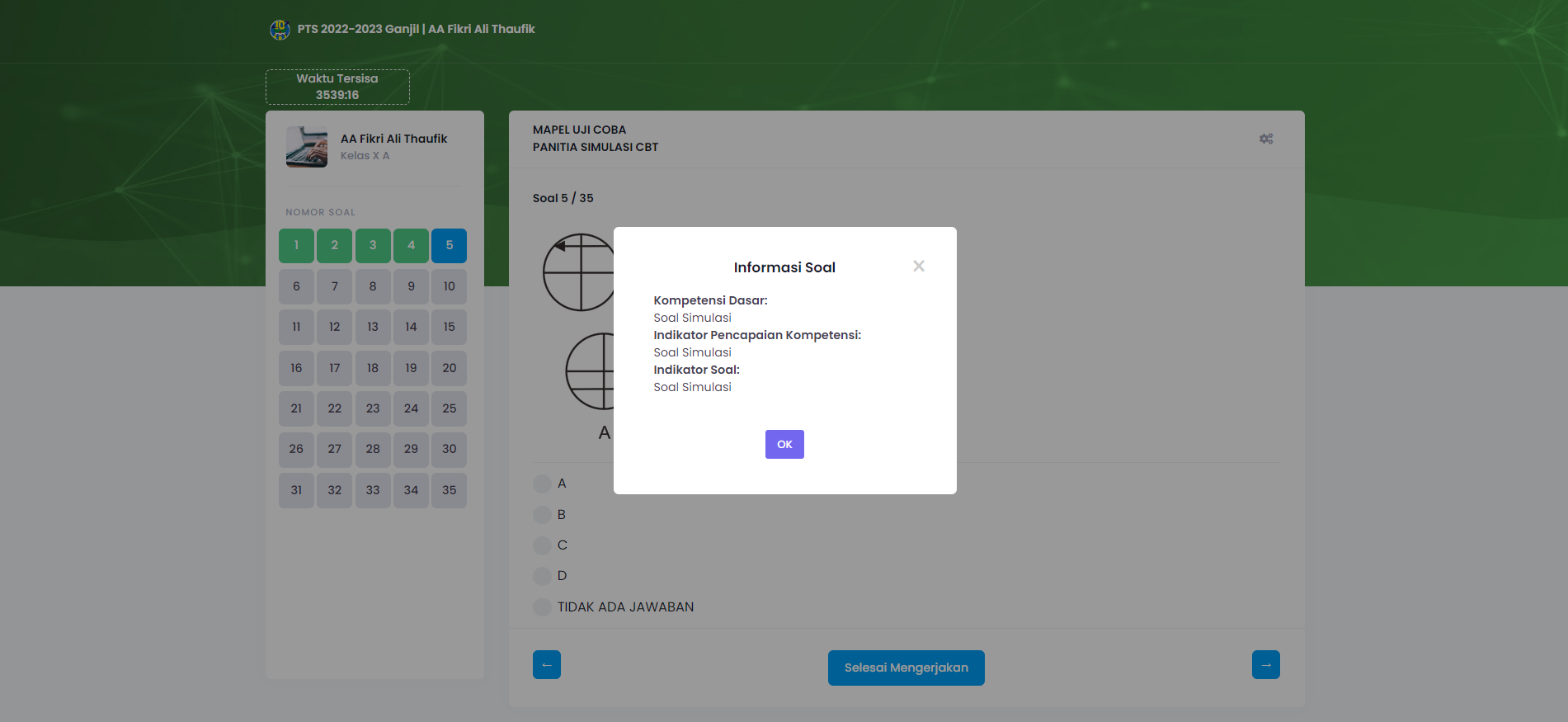Click the Waktu Tersisa timer box
Screen dimensions: 1568x722
(x=337, y=87)
